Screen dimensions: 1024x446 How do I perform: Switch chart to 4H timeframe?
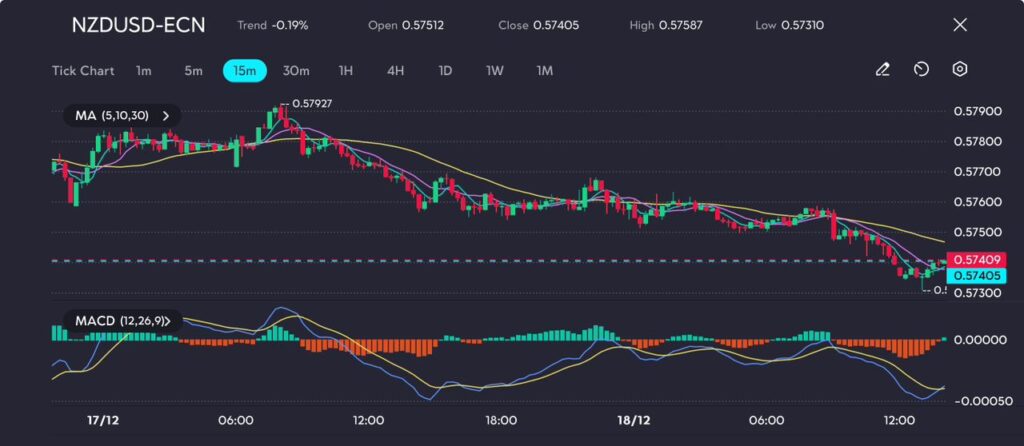coord(396,71)
